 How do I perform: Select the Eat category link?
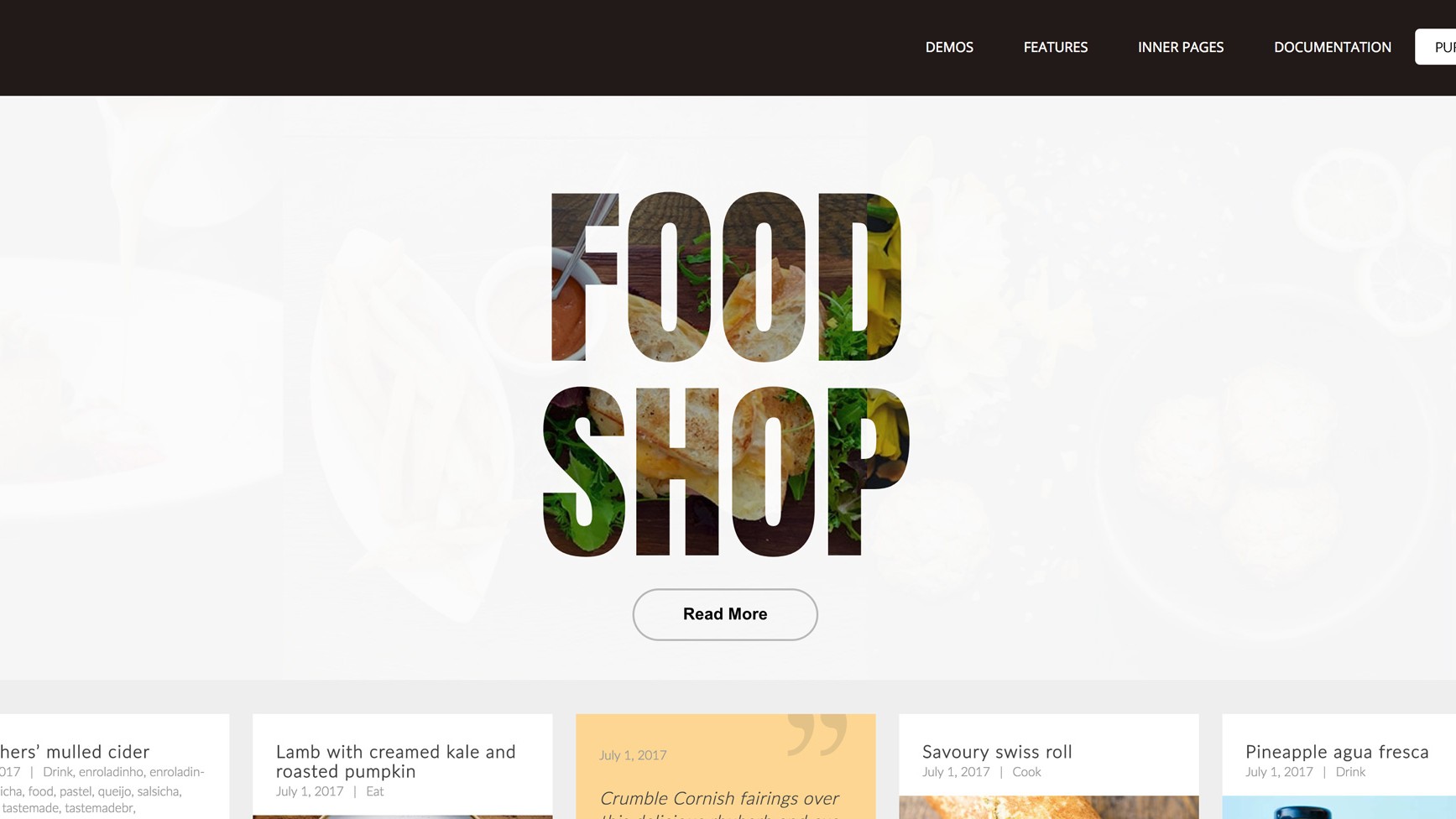tap(374, 791)
